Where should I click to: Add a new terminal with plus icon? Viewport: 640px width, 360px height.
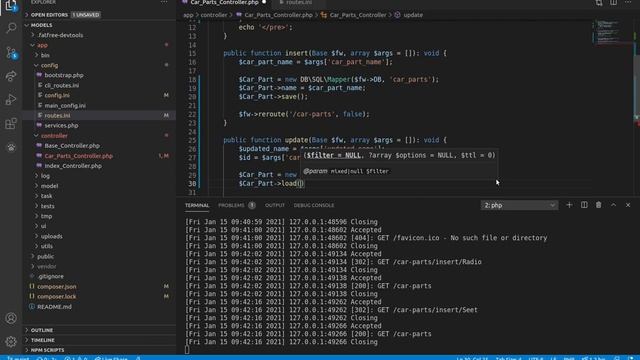pos(569,205)
